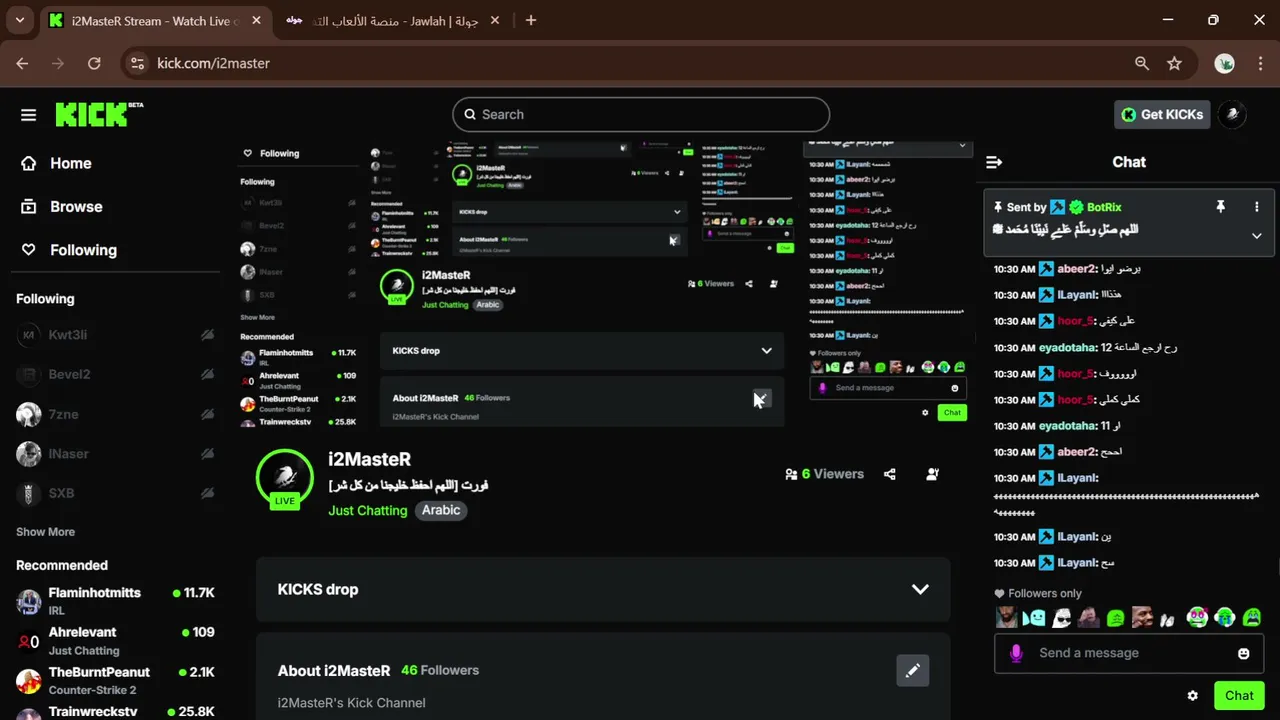The image size is (1280, 720).
Task: Click the Search box in the page header
Action: click(x=641, y=114)
